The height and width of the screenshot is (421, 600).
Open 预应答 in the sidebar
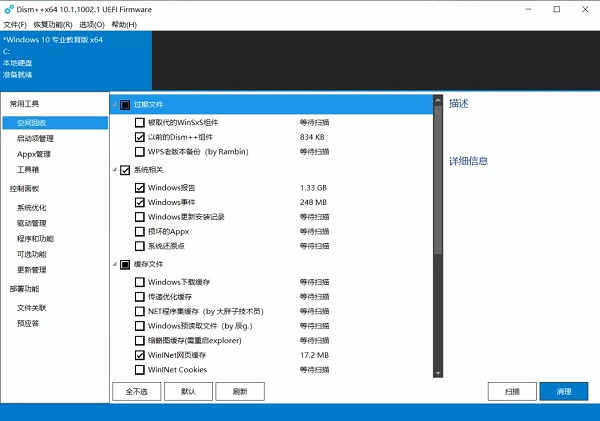(28, 323)
